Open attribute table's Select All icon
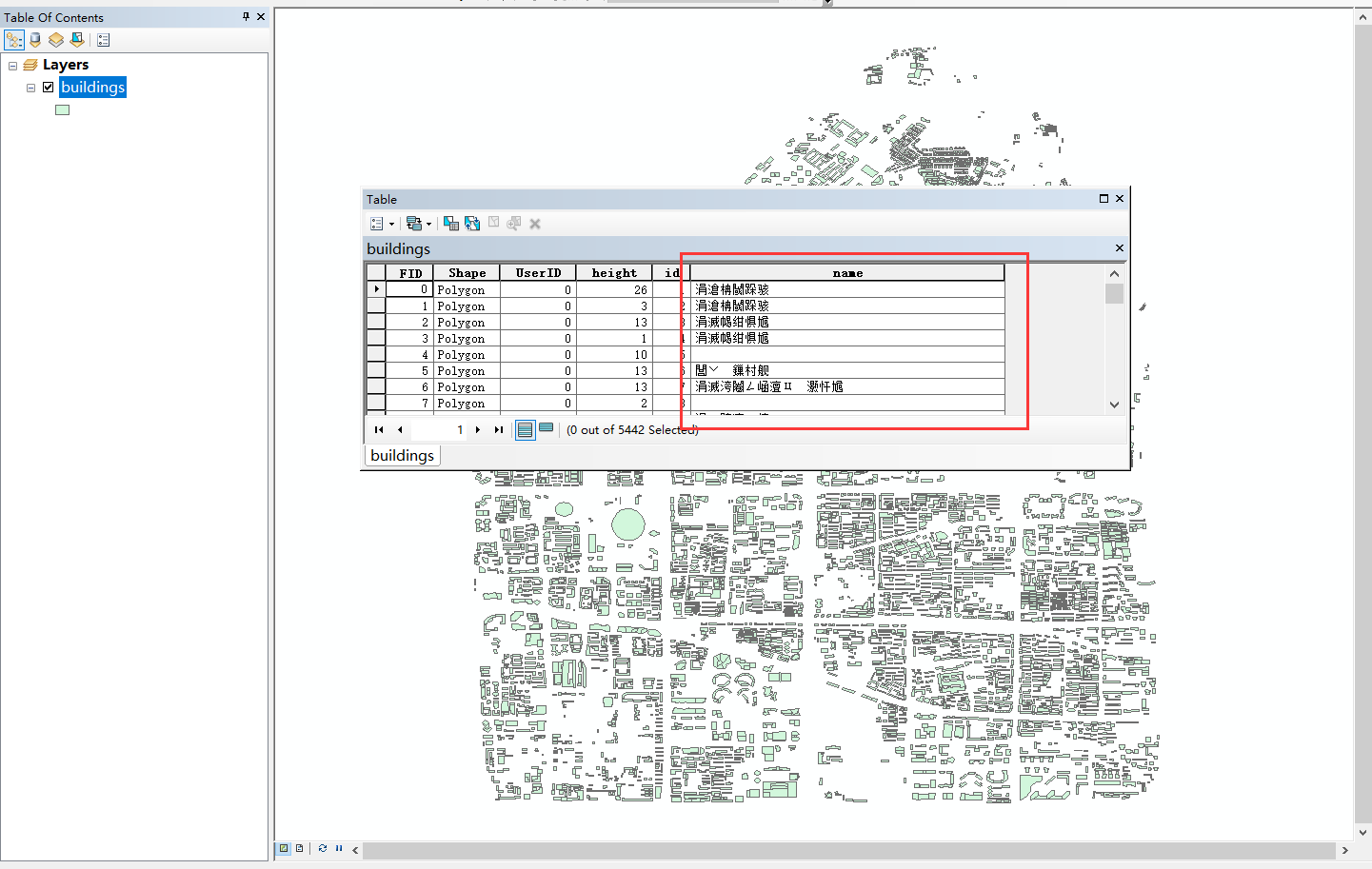 449,223
